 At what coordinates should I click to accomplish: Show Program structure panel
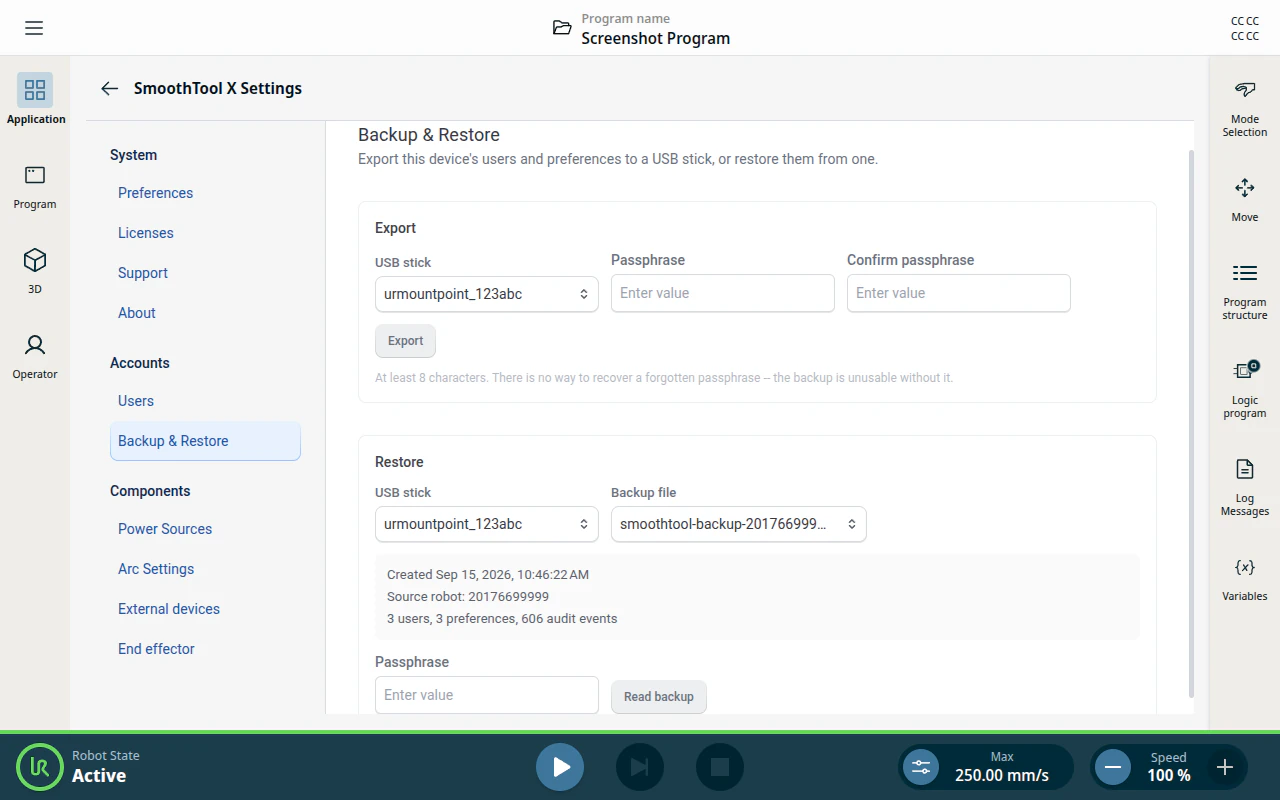1245,292
